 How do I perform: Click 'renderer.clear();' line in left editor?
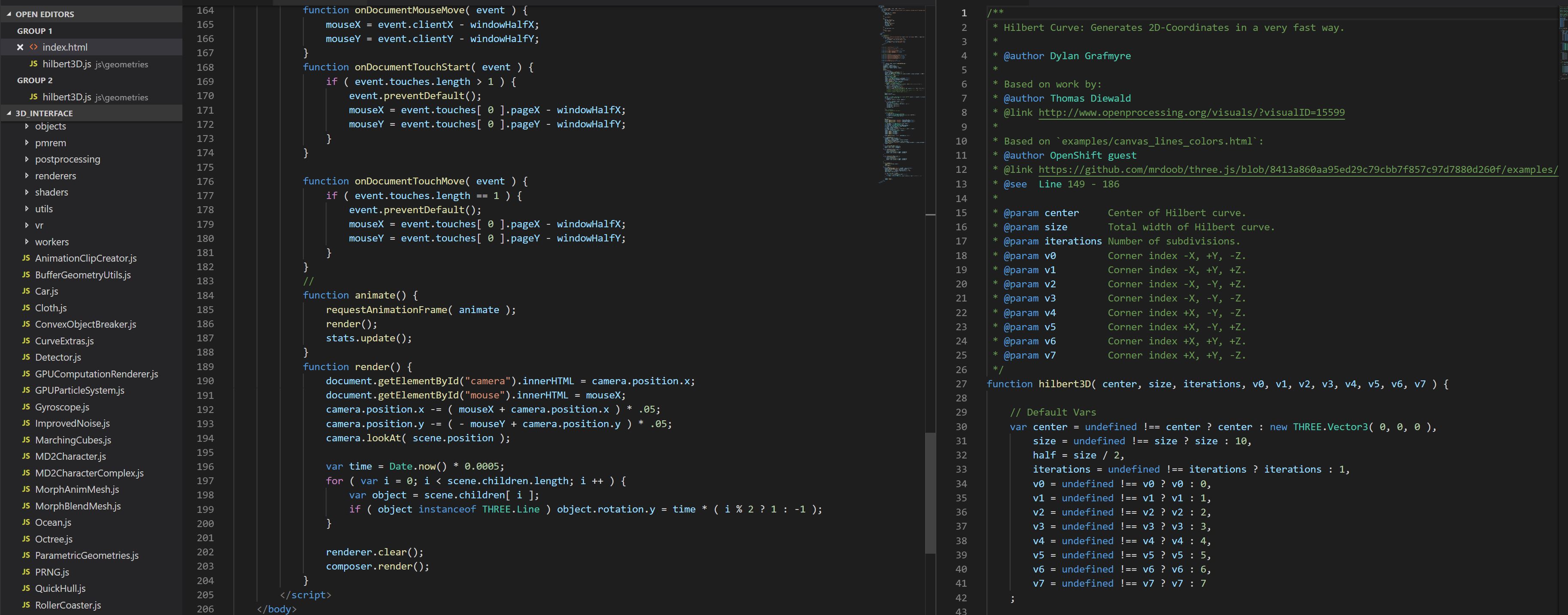(374, 552)
